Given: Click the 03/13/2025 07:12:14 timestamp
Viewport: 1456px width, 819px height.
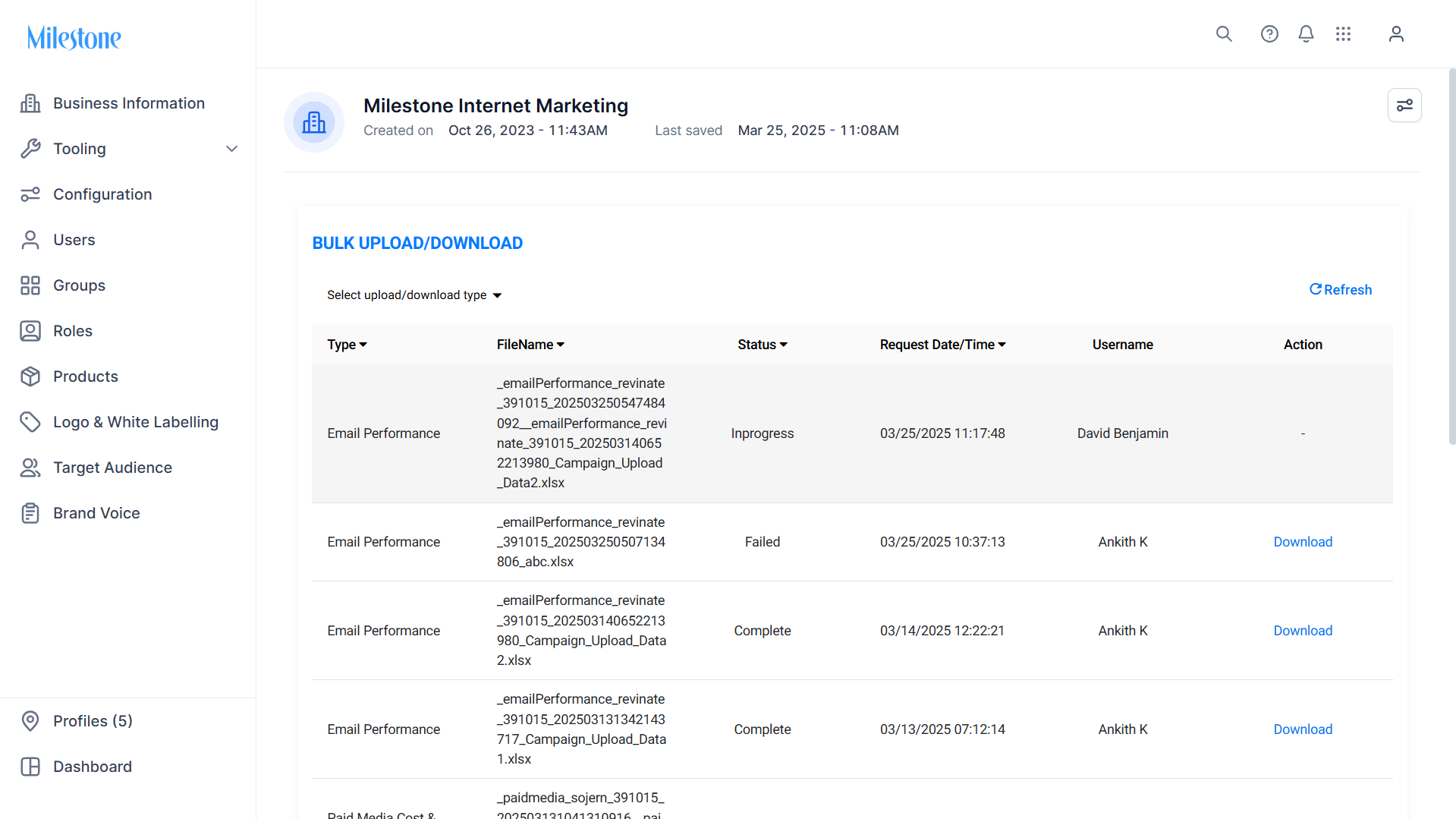Looking at the screenshot, I should pos(942,729).
